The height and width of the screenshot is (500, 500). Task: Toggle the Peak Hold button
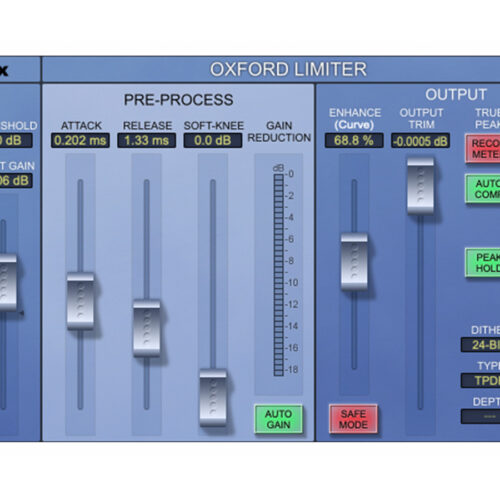(483, 263)
